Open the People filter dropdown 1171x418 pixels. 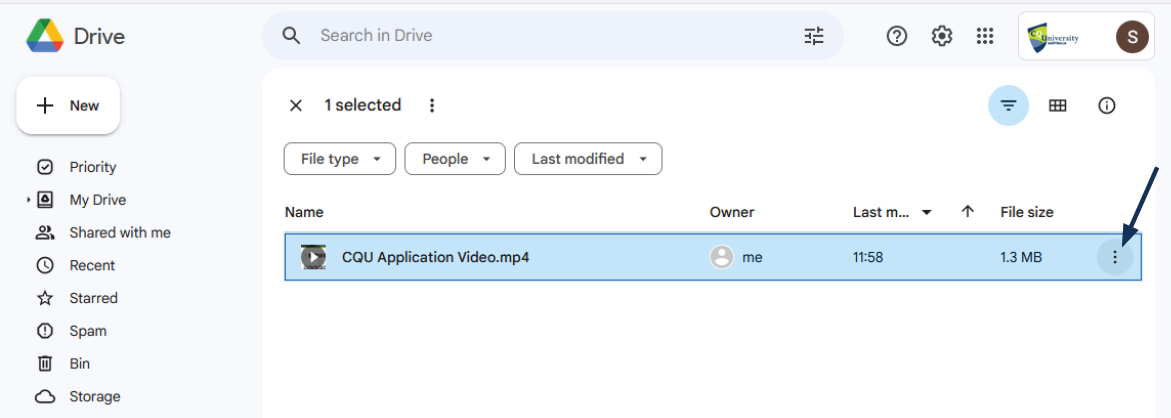455,159
